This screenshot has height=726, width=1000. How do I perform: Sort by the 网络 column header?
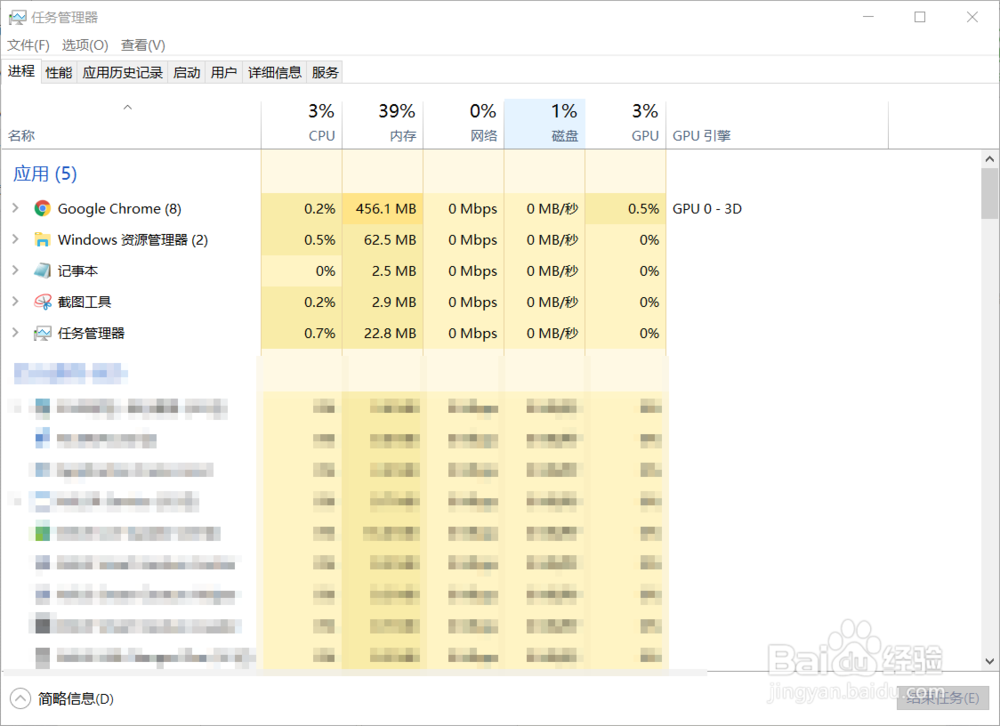[464, 123]
